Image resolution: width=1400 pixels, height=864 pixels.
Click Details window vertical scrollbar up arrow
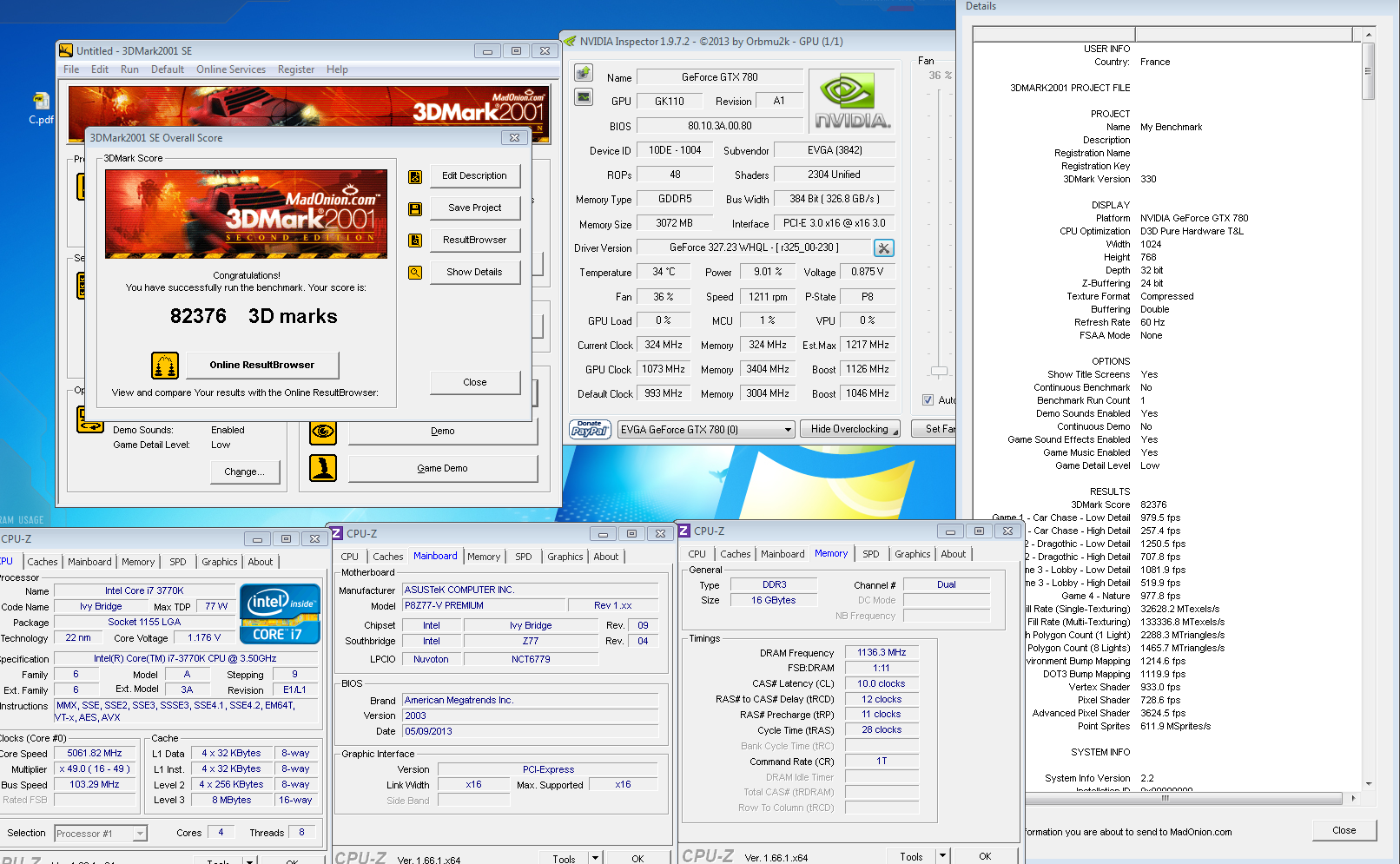1369,35
